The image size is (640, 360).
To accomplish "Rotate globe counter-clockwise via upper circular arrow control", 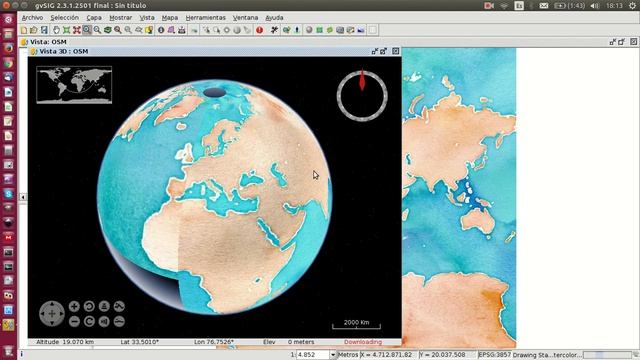I will [x=89, y=306].
